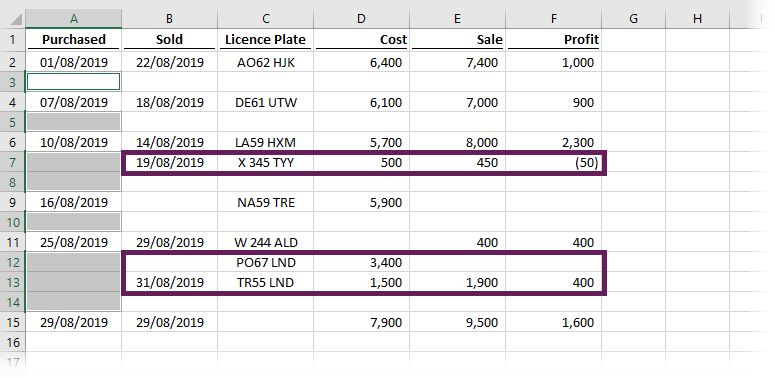Click the Sale header cell
775x378 pixels.
457,40
